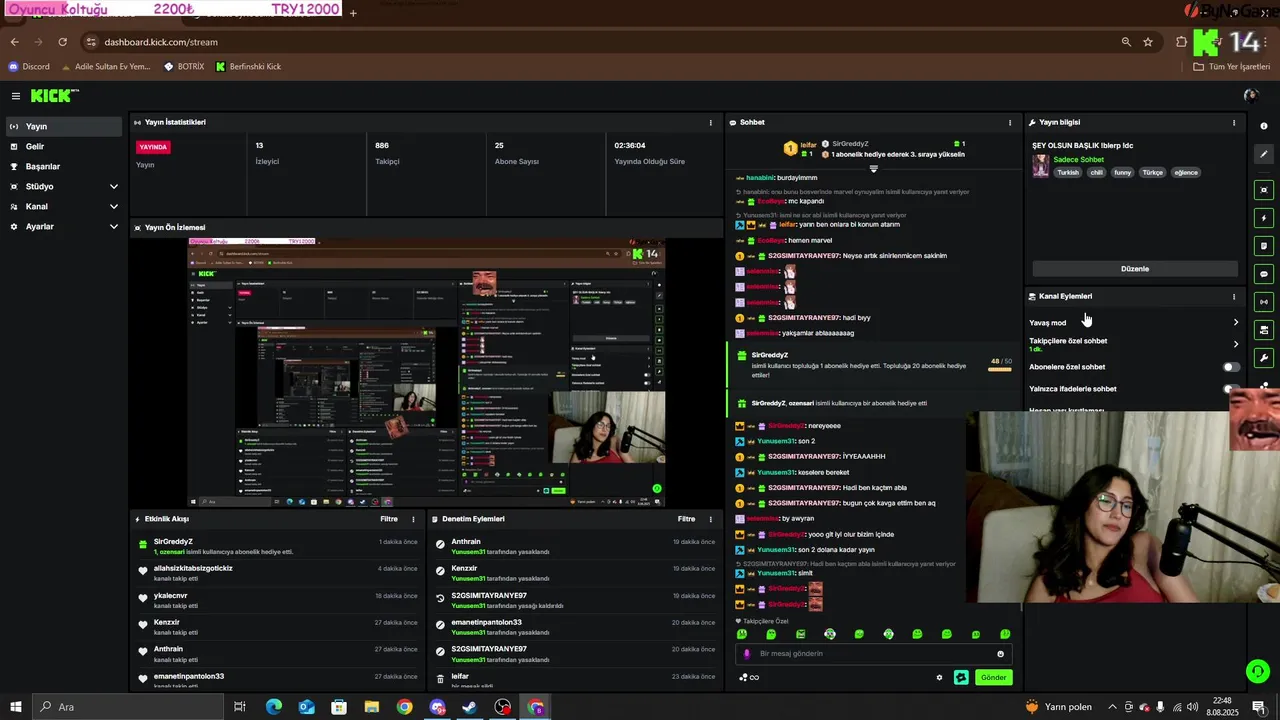
Task: Expand the chat leaderboard down arrow
Action: click(x=873, y=168)
